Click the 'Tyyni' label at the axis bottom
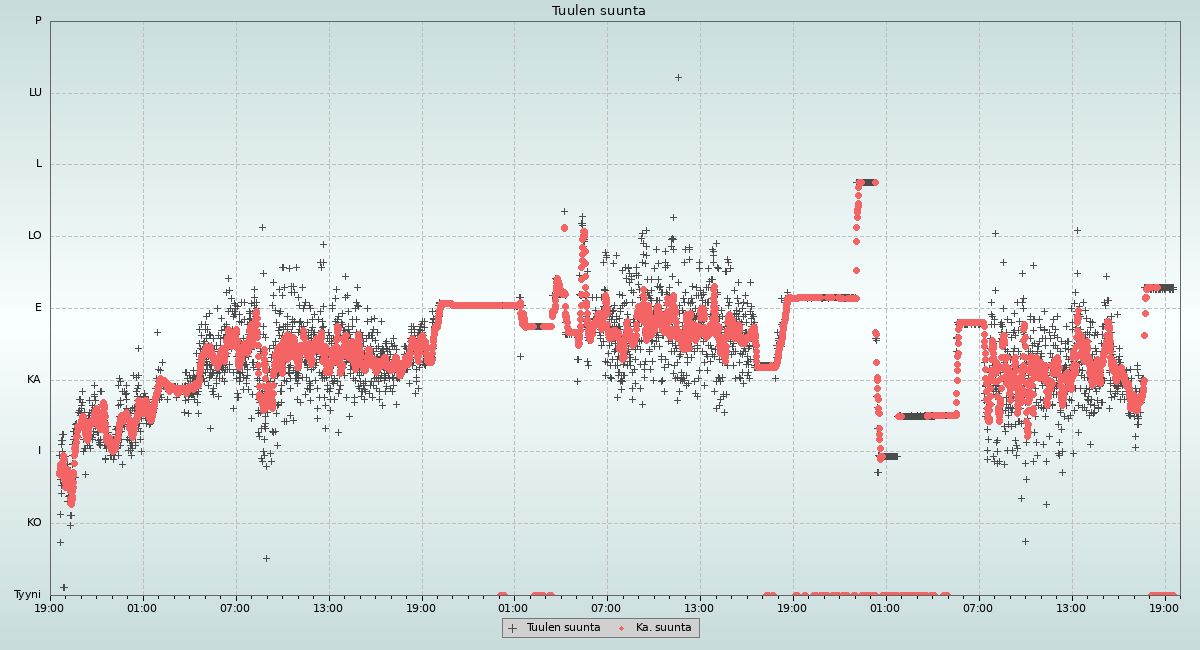 [27, 595]
